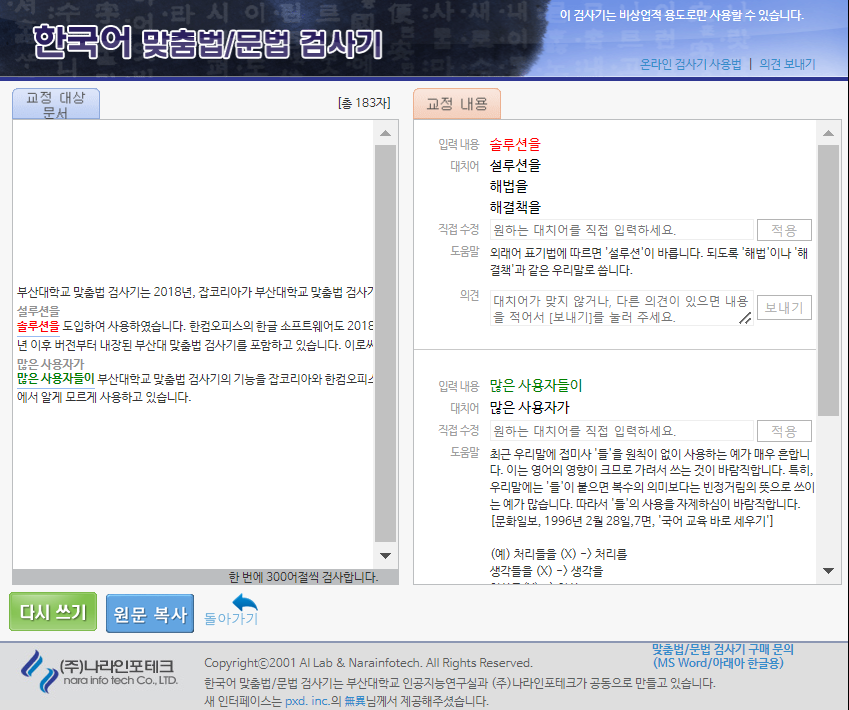Select replacement 많은 사용자가
Screen dimensions: 849x710
tap(530, 407)
